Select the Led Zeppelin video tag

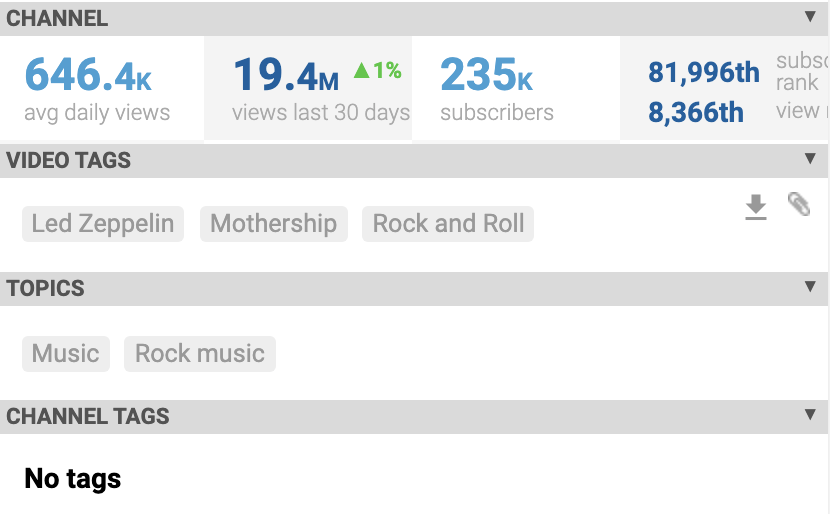(x=103, y=224)
